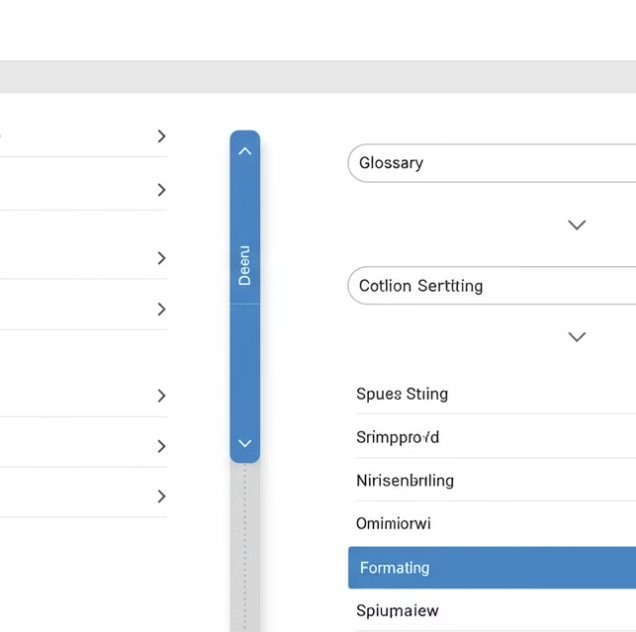Screen dimensions: 636x632
Task: Click the gray dotted scrollbar track below blue bar
Action: pos(245,547)
